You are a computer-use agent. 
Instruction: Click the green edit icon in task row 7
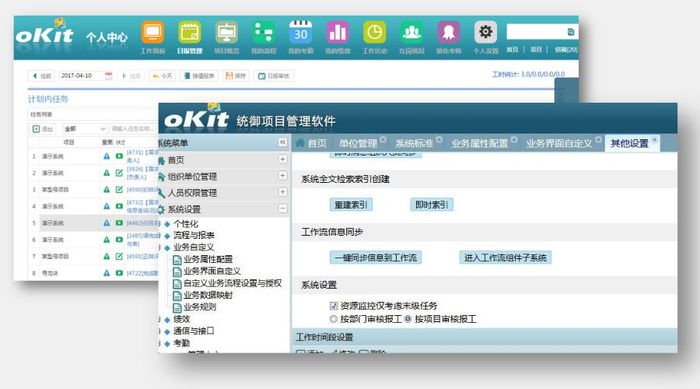coord(119,256)
